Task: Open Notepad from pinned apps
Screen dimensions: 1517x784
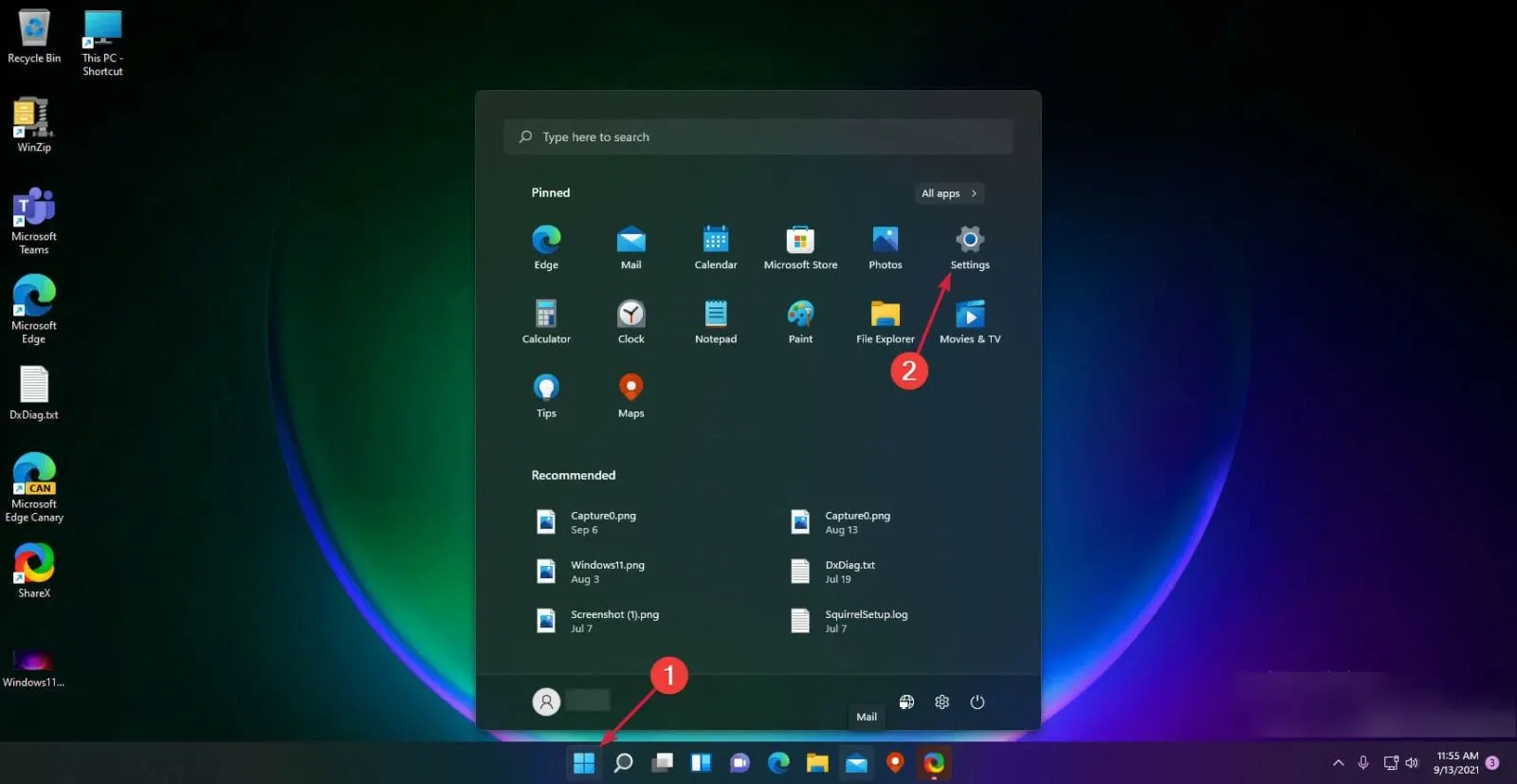Action: 716,321
